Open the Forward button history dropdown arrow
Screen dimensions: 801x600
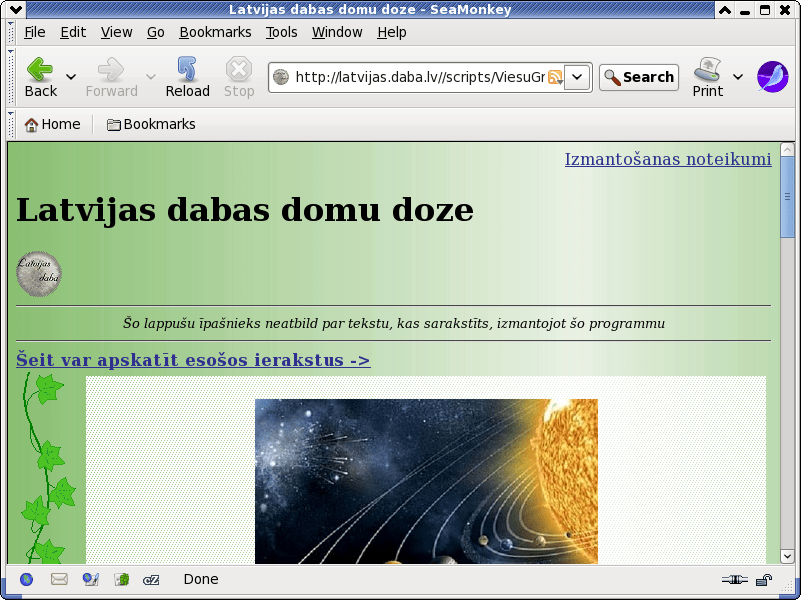pos(150,77)
